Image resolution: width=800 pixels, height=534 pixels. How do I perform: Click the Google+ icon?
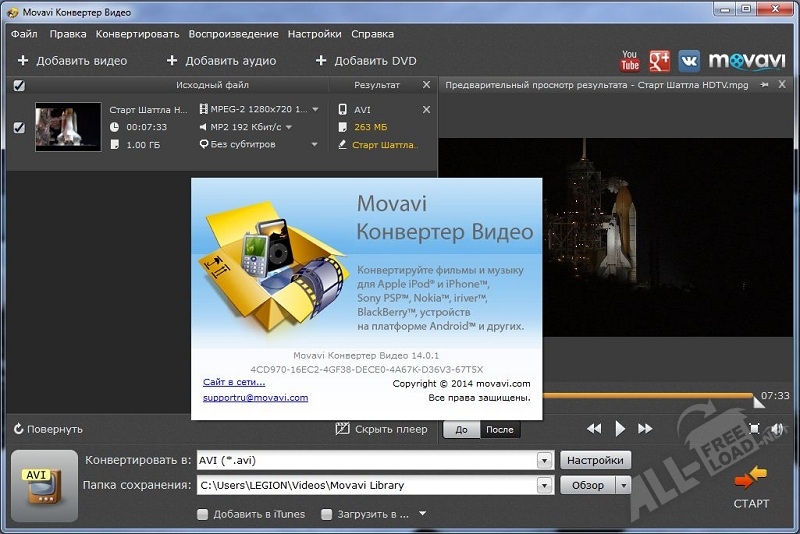[x=660, y=60]
